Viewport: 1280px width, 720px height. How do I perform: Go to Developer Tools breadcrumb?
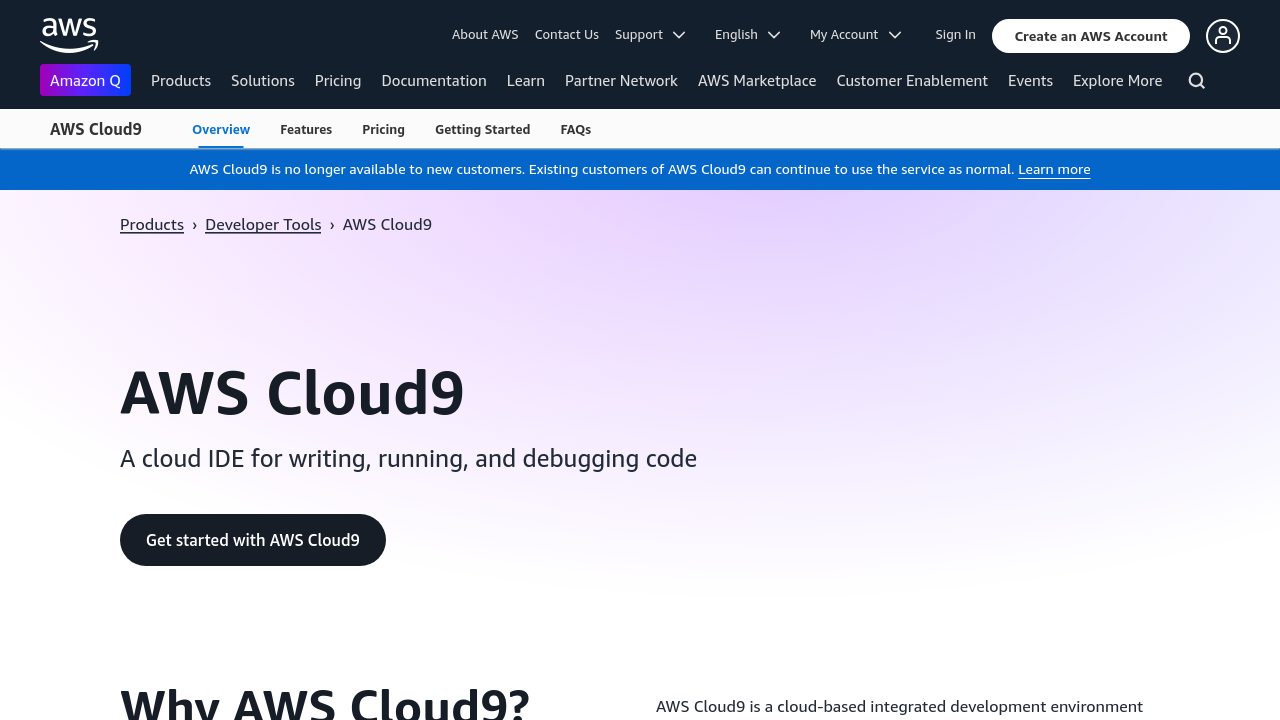pyautogui.click(x=263, y=224)
